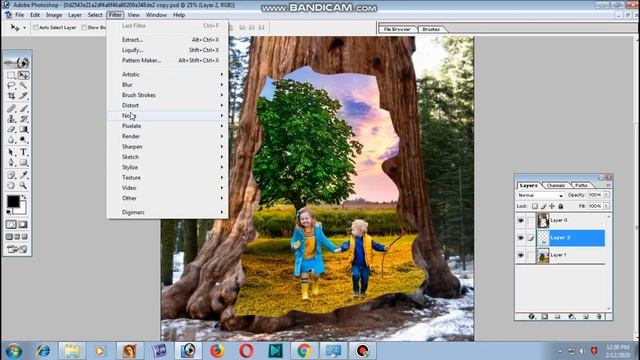The width and height of the screenshot is (640, 360).
Task: Click new adjustment layer icon
Action: pos(572,316)
